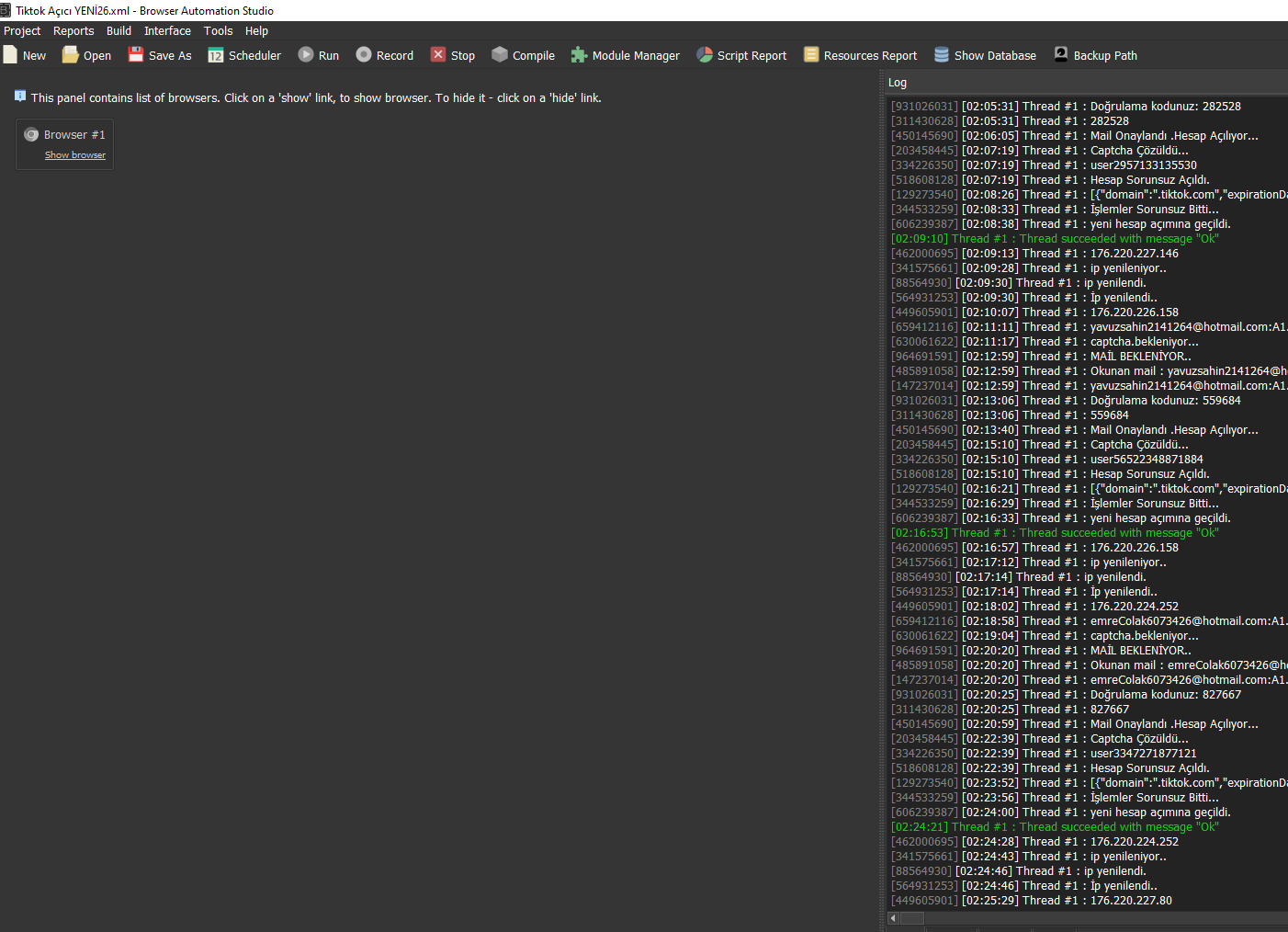1288x932 pixels.
Task: Click the log's horizontal scrollbar left arrow
Action: [x=893, y=918]
